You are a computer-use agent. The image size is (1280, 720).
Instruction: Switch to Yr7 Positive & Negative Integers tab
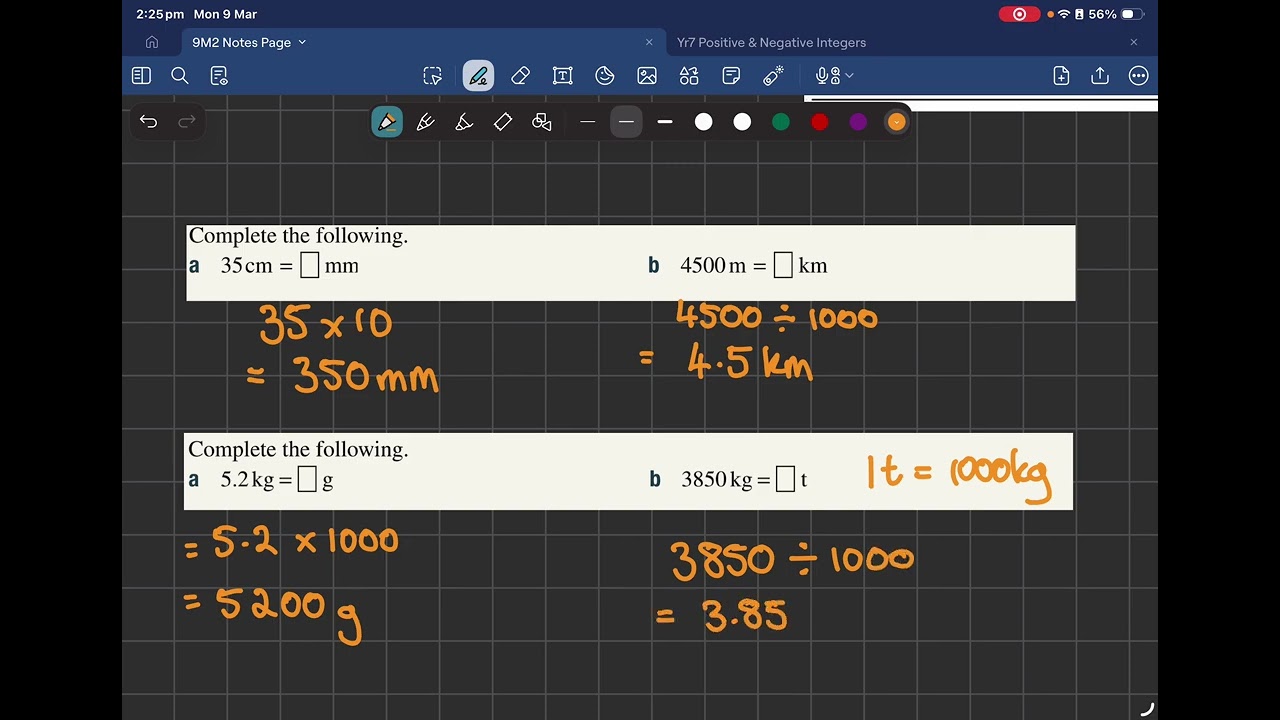772,42
